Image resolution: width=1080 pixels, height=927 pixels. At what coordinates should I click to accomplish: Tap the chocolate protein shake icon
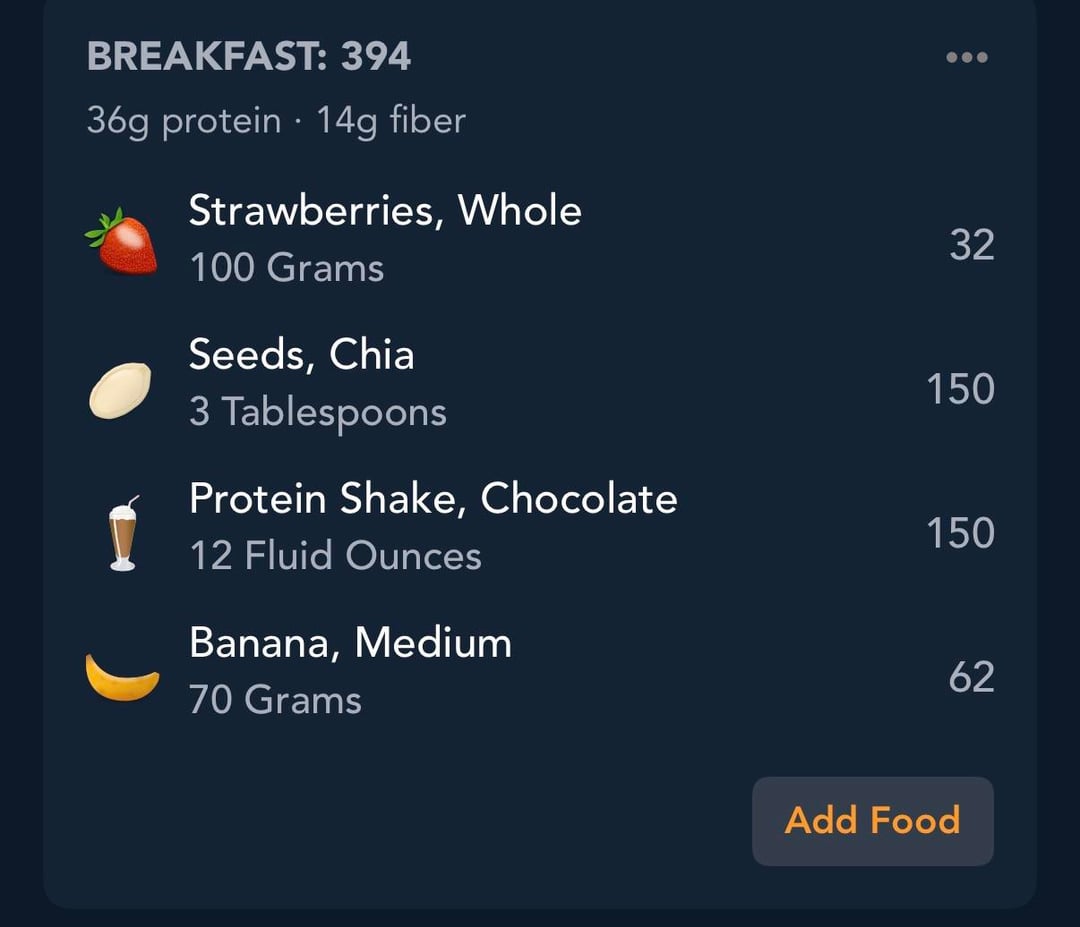pyautogui.click(x=122, y=534)
